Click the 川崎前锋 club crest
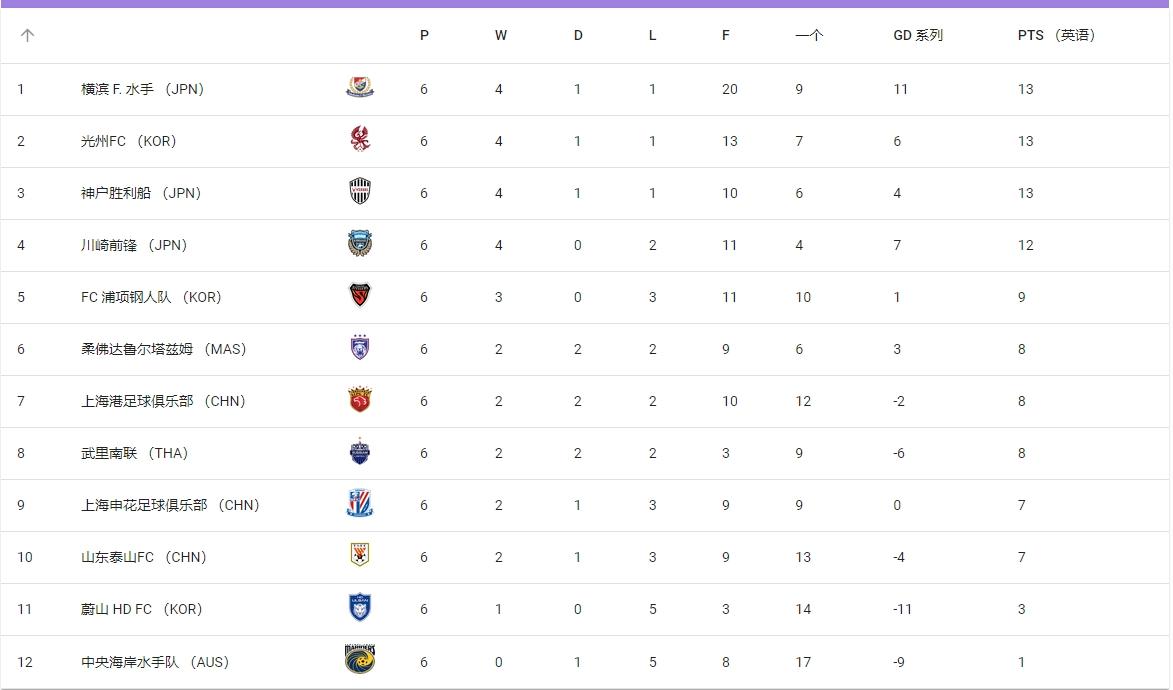The height and width of the screenshot is (690, 1173). pyautogui.click(x=360, y=243)
